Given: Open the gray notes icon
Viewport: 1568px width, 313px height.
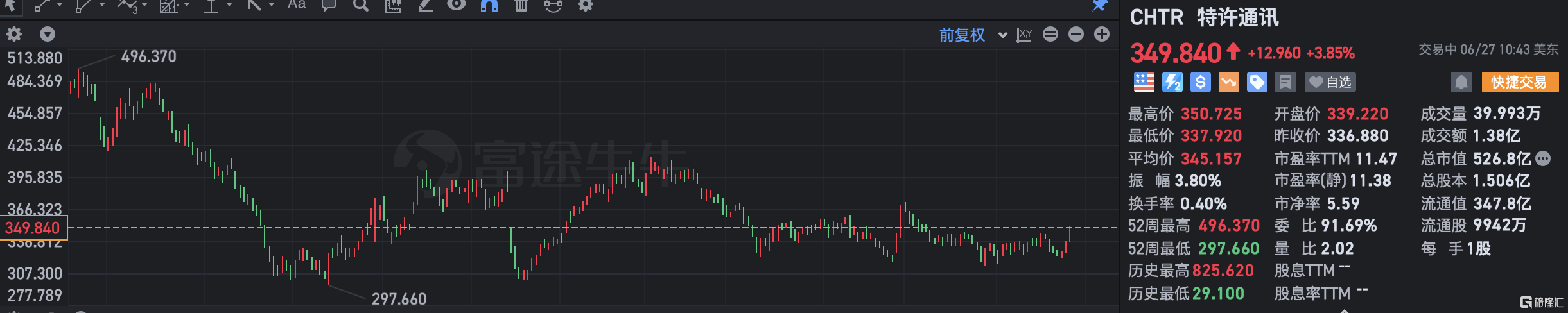Looking at the screenshot, I should (1285, 82).
